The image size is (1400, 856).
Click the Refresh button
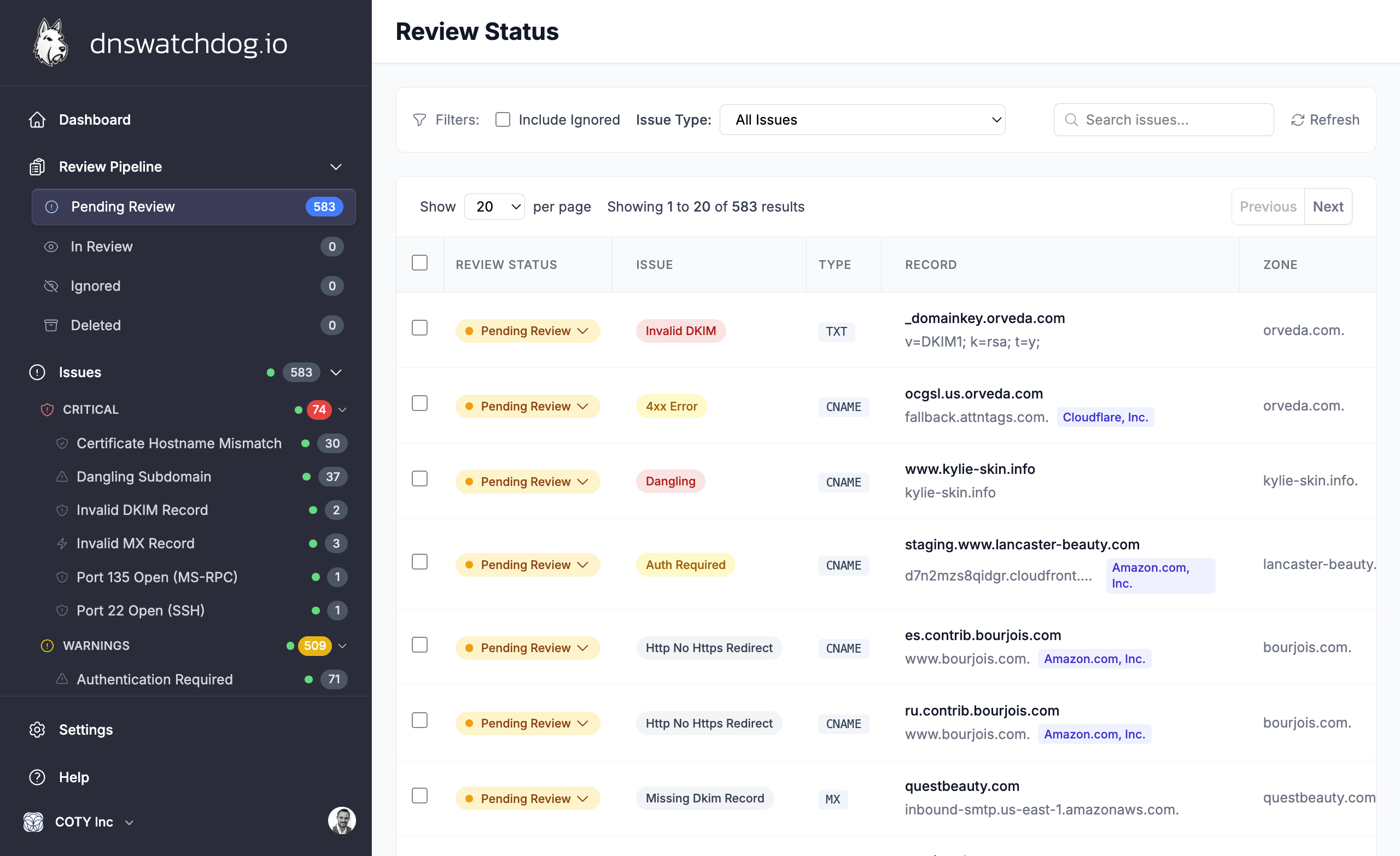point(1325,120)
